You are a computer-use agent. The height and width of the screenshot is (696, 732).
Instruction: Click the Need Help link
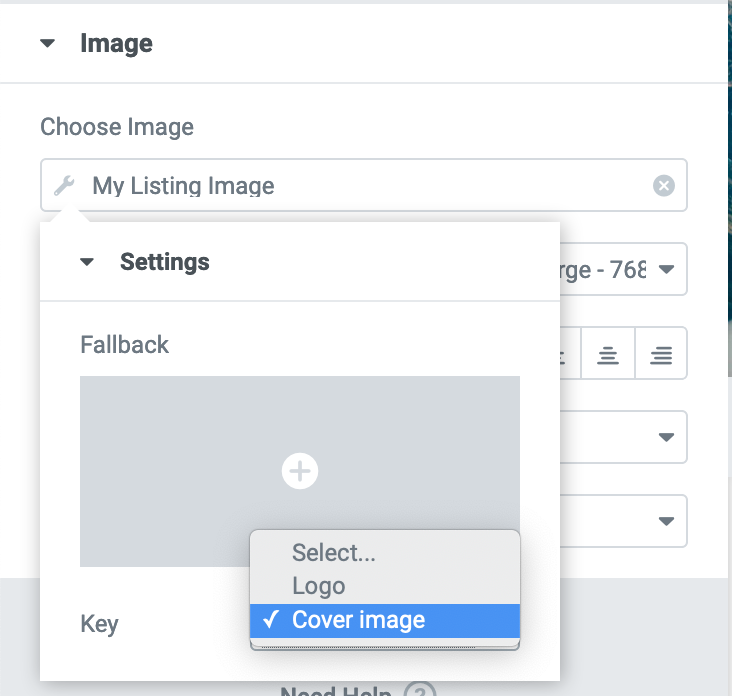336,690
